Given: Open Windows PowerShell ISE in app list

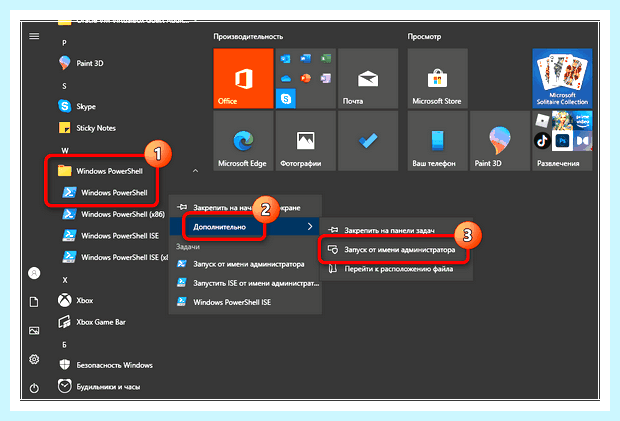Looking at the screenshot, I should click(x=111, y=236).
